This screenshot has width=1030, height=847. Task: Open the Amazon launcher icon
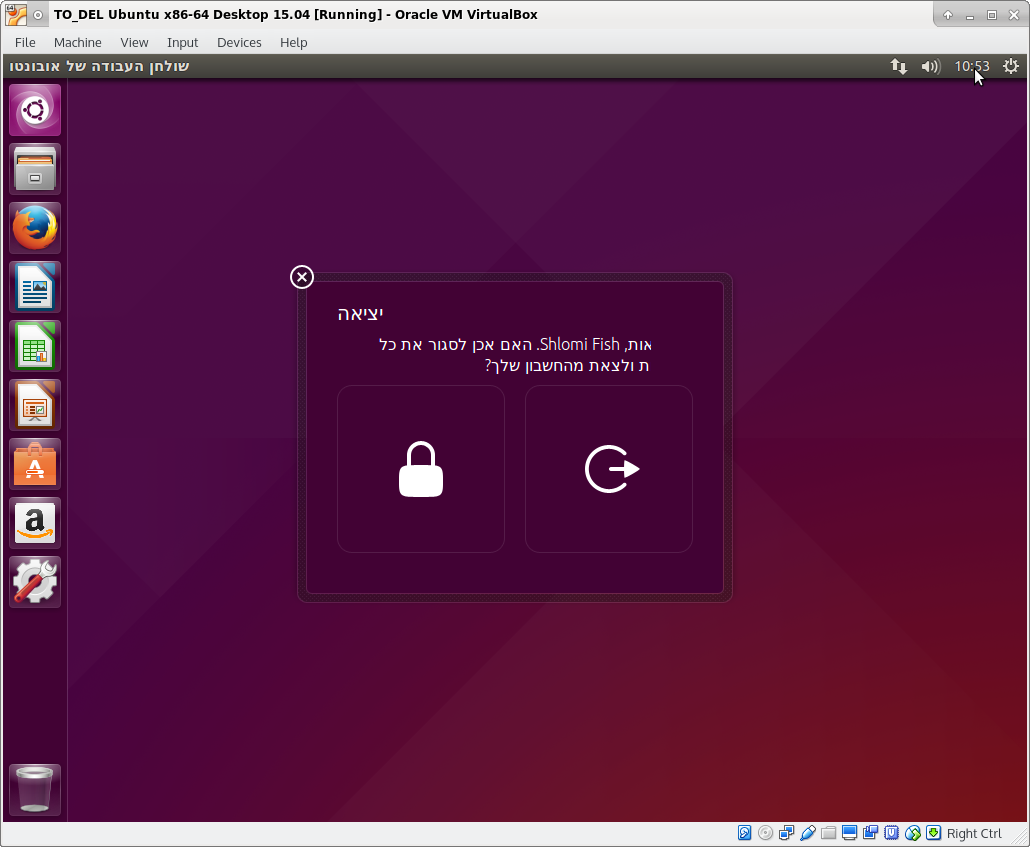[35, 523]
